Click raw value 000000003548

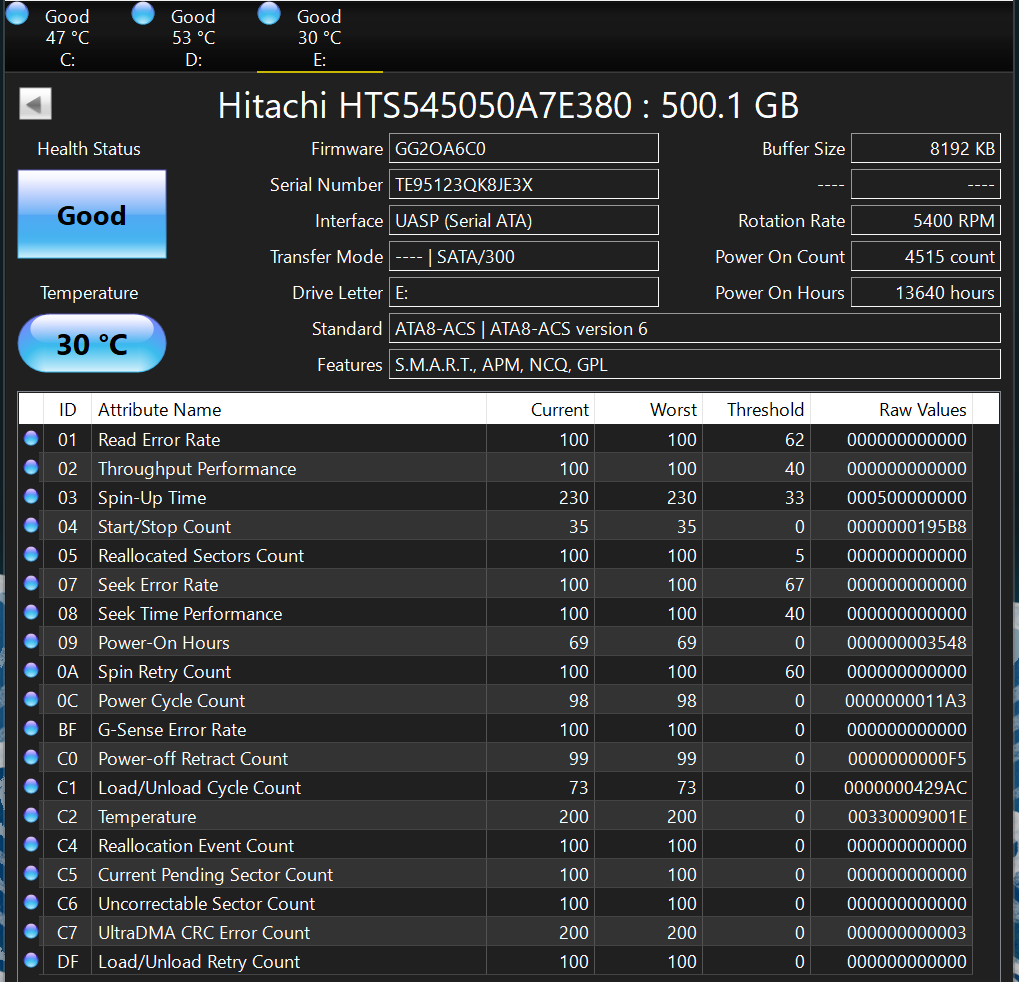pyautogui.click(x=907, y=643)
